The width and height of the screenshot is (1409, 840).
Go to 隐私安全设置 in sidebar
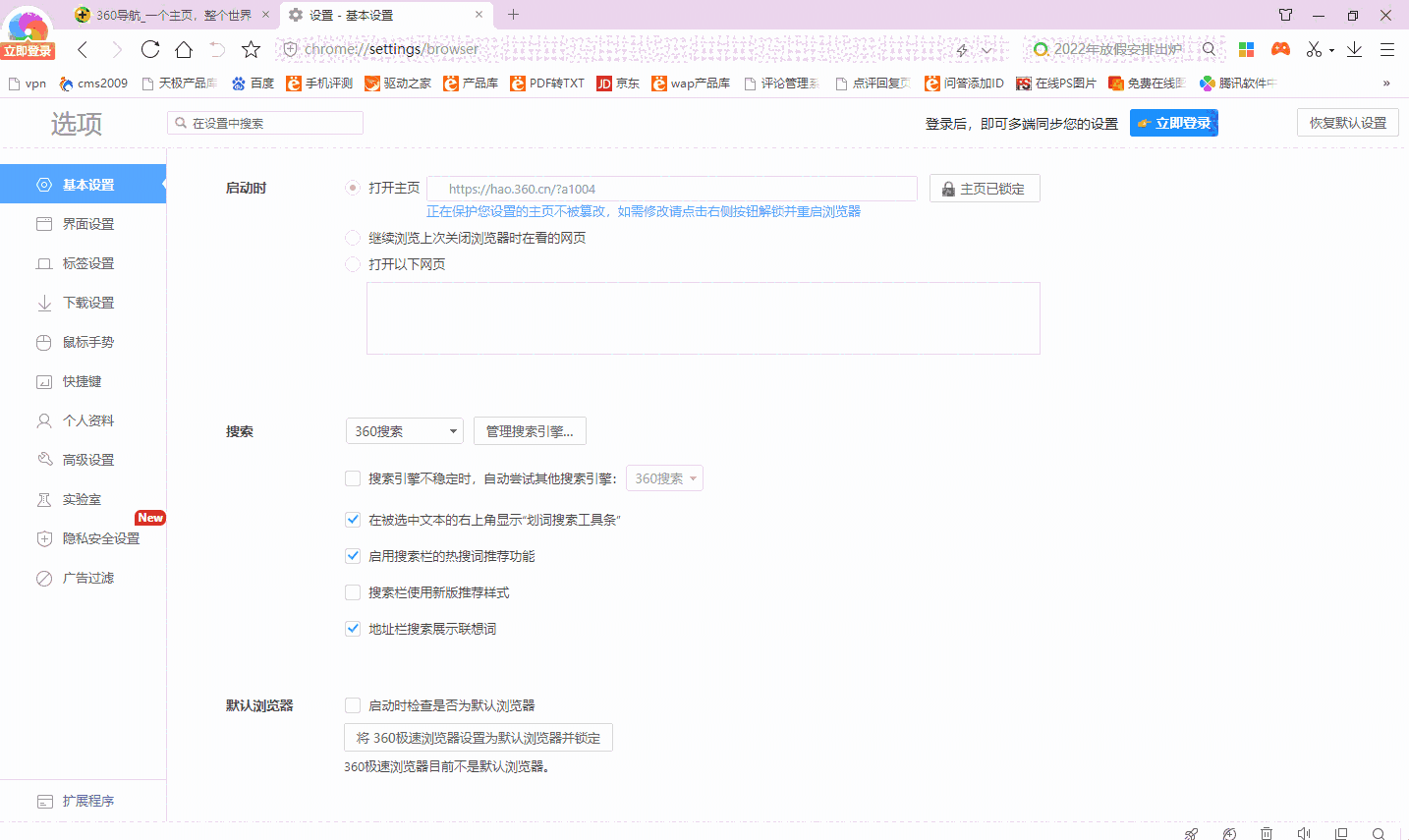pyautogui.click(x=101, y=538)
